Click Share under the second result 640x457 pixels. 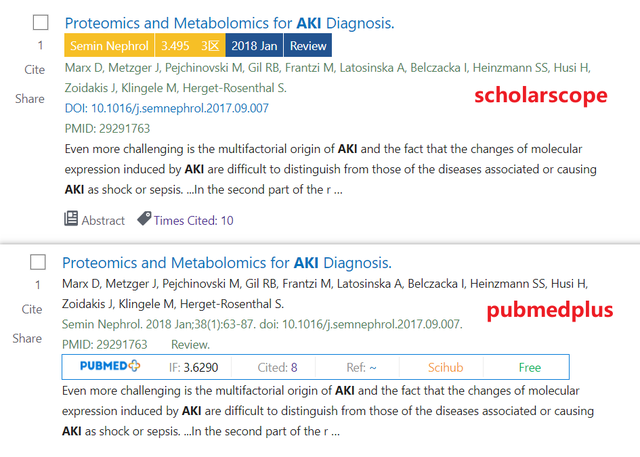pos(27,338)
